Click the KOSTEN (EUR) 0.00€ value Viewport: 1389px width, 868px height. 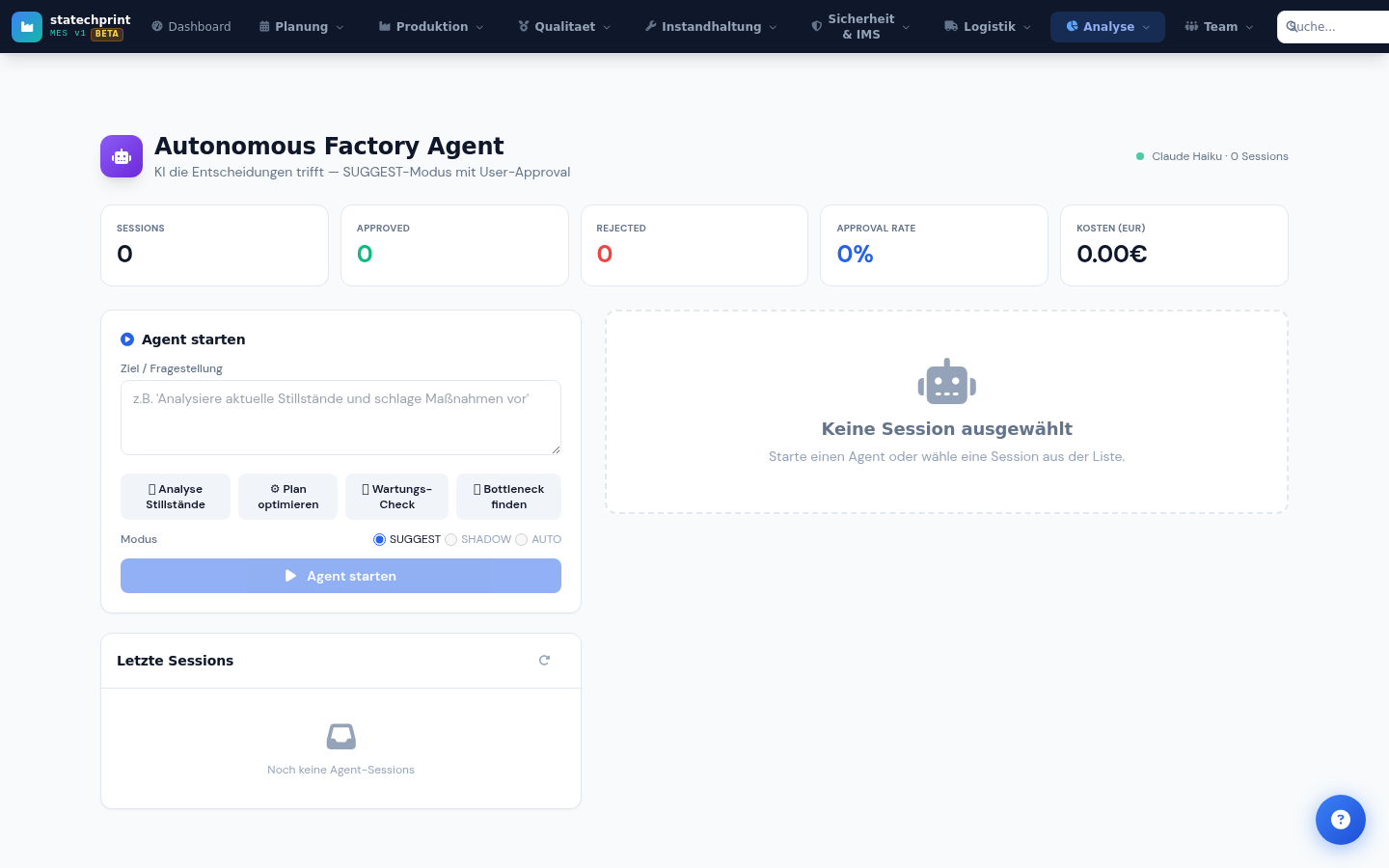click(1112, 254)
